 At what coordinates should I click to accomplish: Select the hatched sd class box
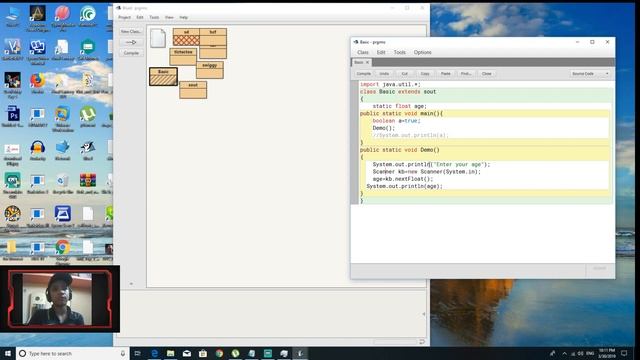(186, 37)
